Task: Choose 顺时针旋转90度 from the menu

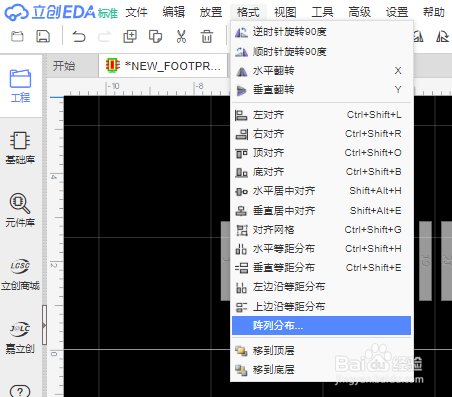Action: pos(321,52)
